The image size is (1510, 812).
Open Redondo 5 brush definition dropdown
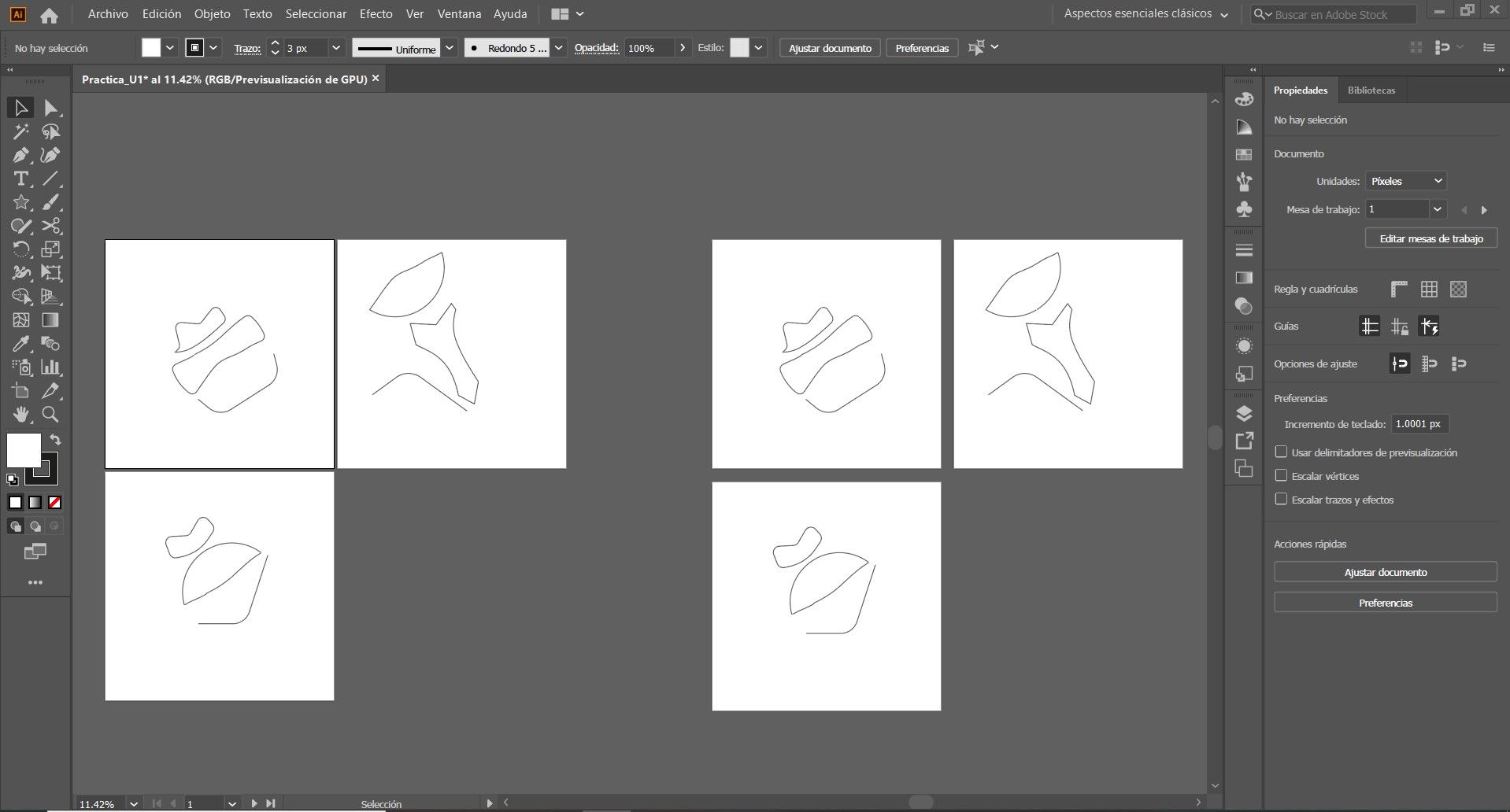point(558,48)
